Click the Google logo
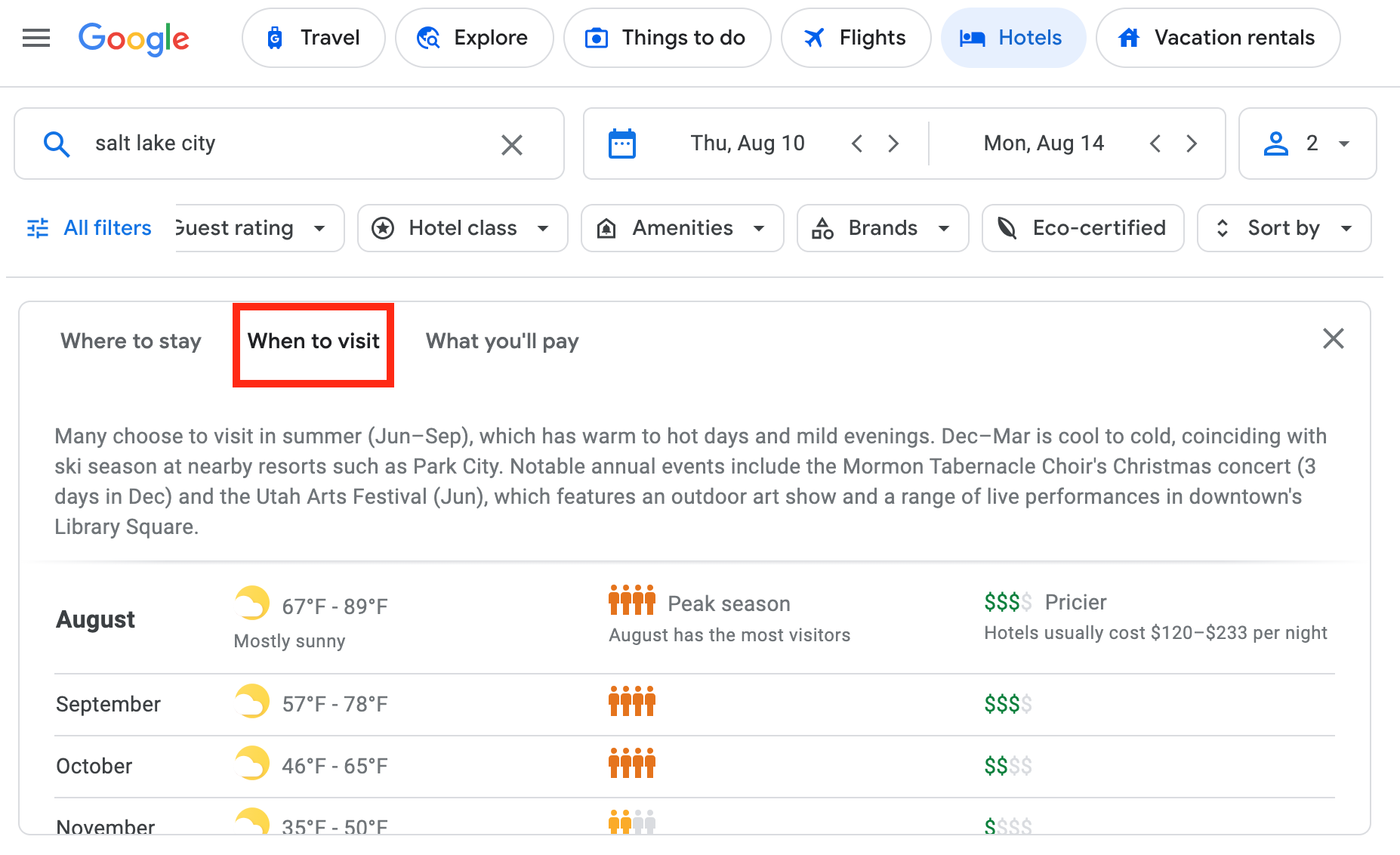 coord(134,39)
